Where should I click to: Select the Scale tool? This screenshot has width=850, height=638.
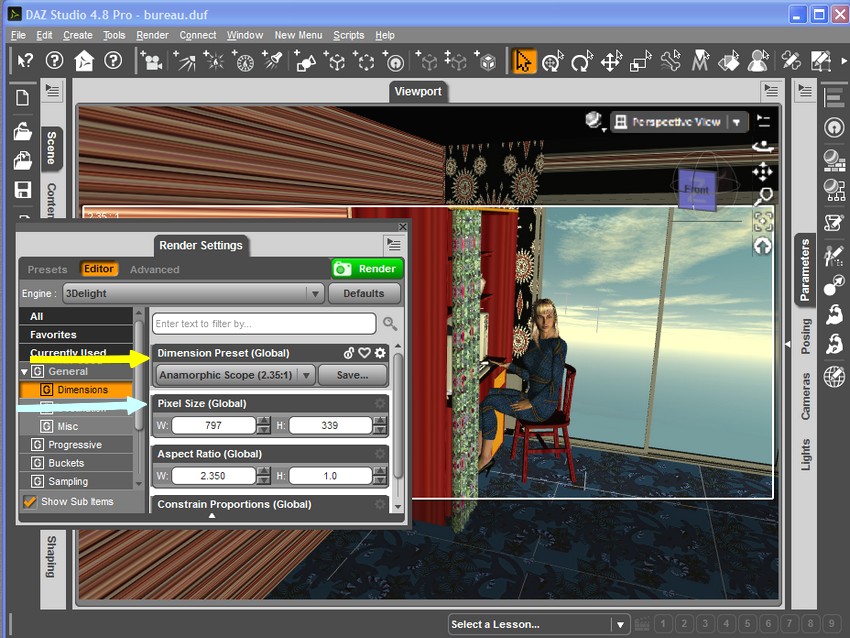click(x=640, y=61)
